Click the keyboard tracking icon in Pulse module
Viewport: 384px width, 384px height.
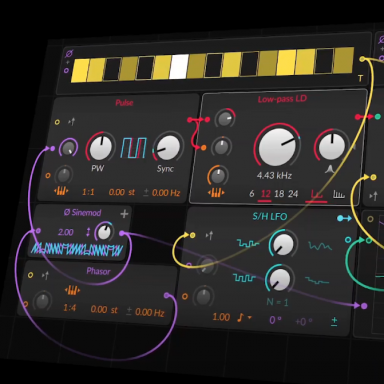[x=61, y=191]
